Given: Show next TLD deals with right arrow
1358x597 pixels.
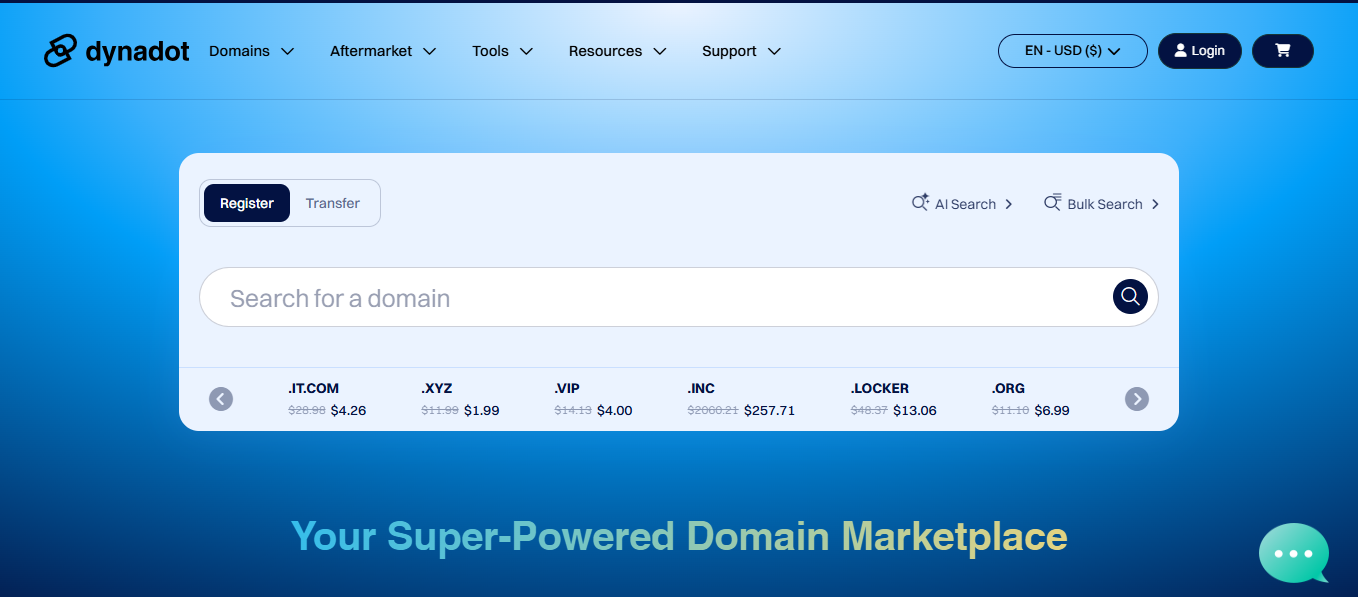Looking at the screenshot, I should click(x=1137, y=399).
